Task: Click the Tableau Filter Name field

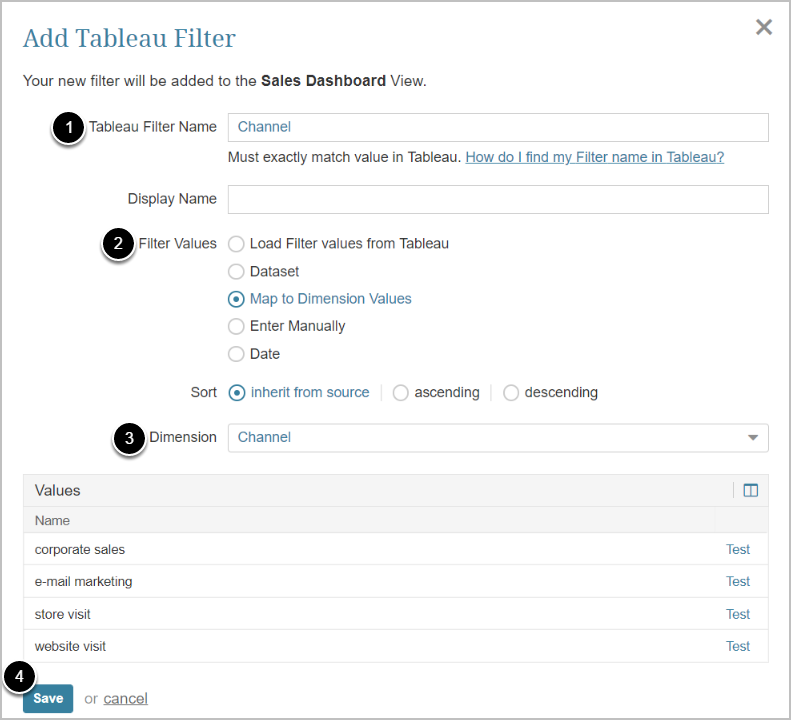Action: point(498,127)
